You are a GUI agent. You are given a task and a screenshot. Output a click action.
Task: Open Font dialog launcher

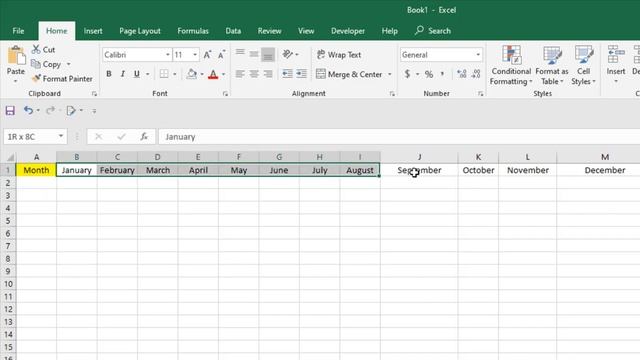[225, 94]
